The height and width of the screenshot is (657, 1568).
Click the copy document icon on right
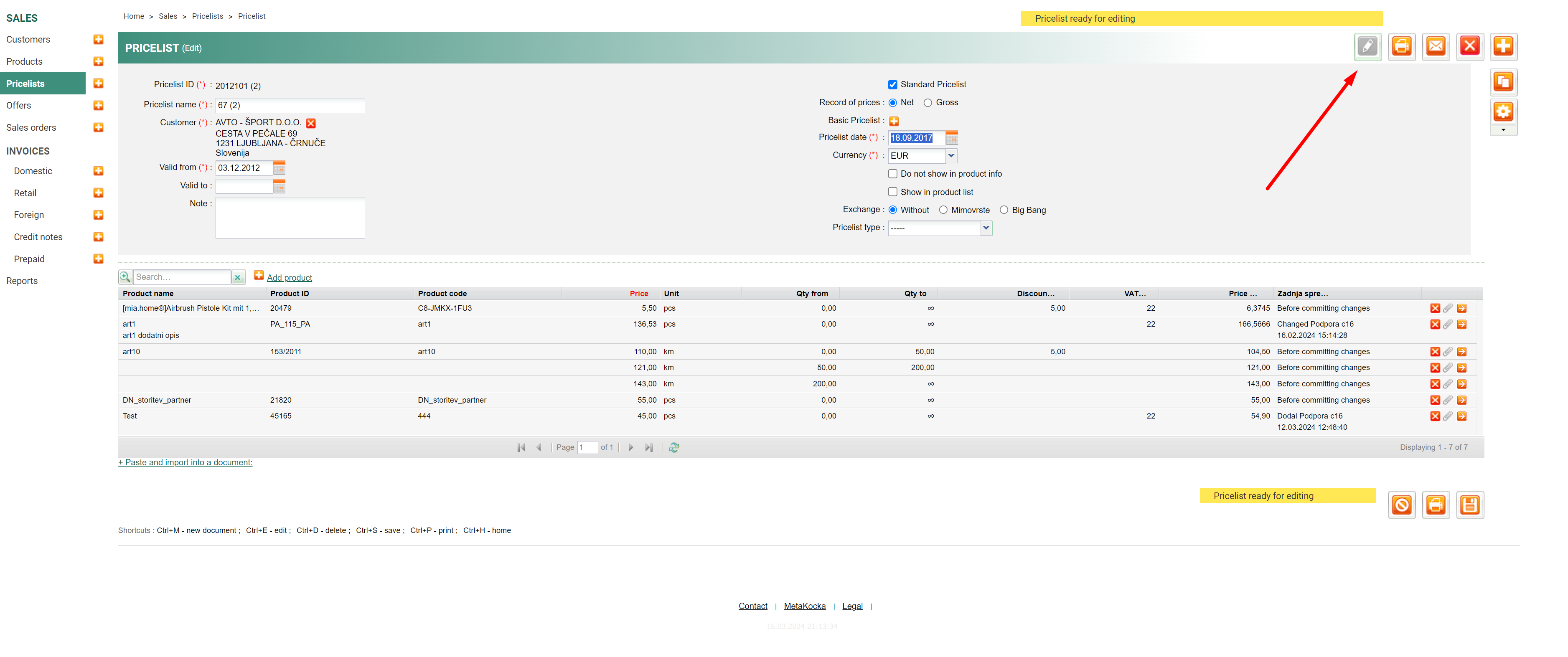(1503, 81)
